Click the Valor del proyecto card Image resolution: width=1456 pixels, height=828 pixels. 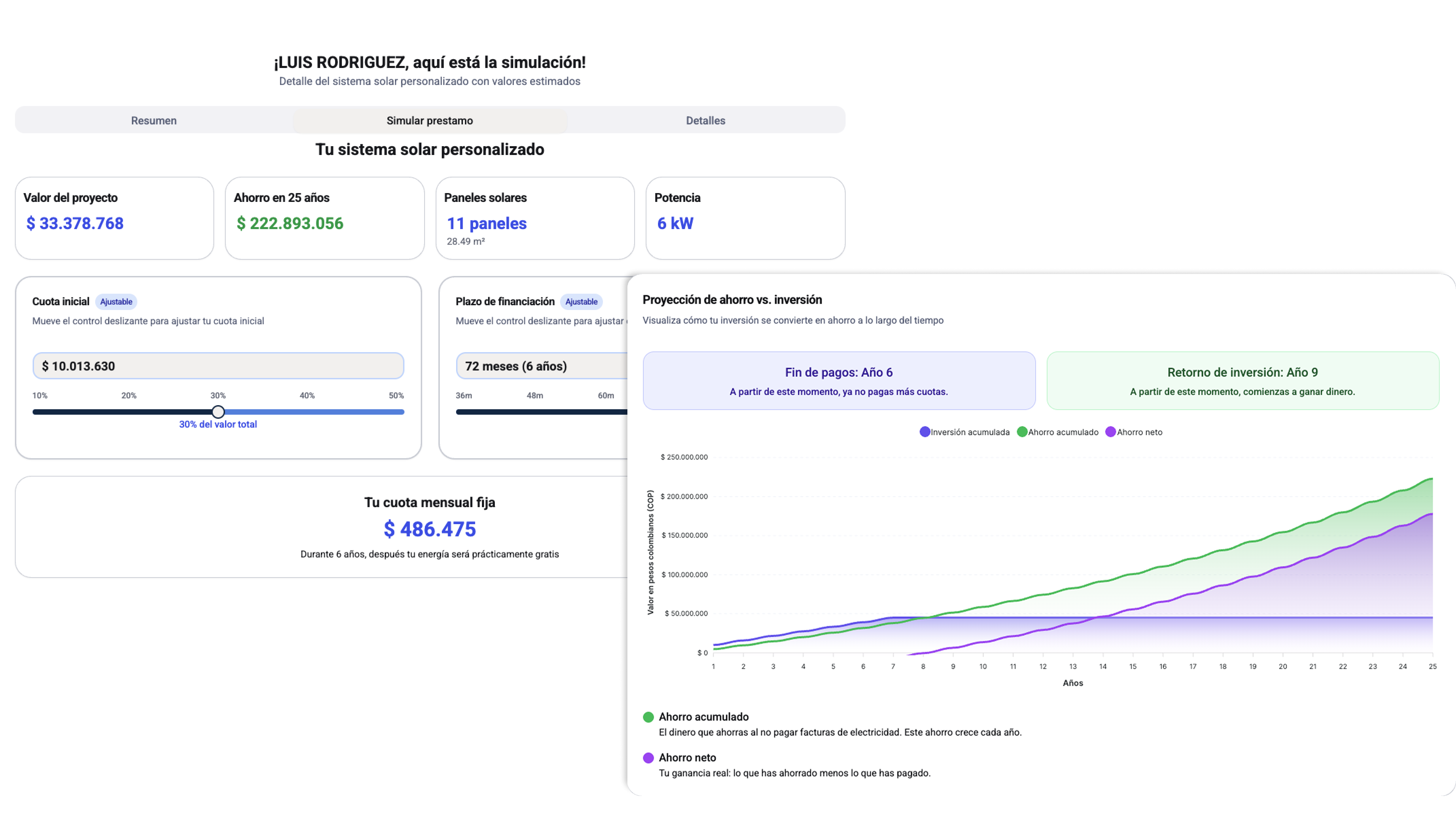[x=114, y=218]
